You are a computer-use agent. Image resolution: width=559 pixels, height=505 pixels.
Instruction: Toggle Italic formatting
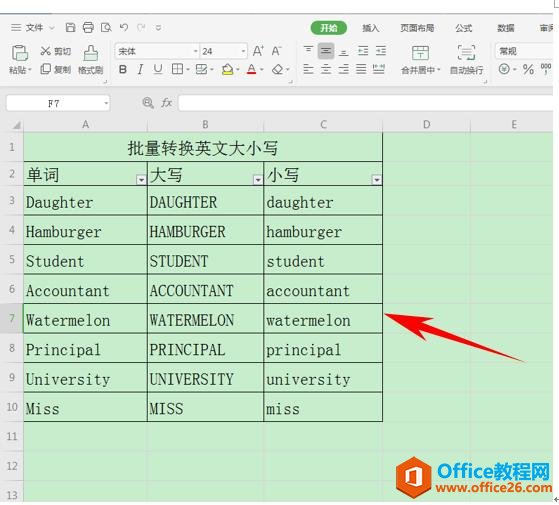point(140,69)
